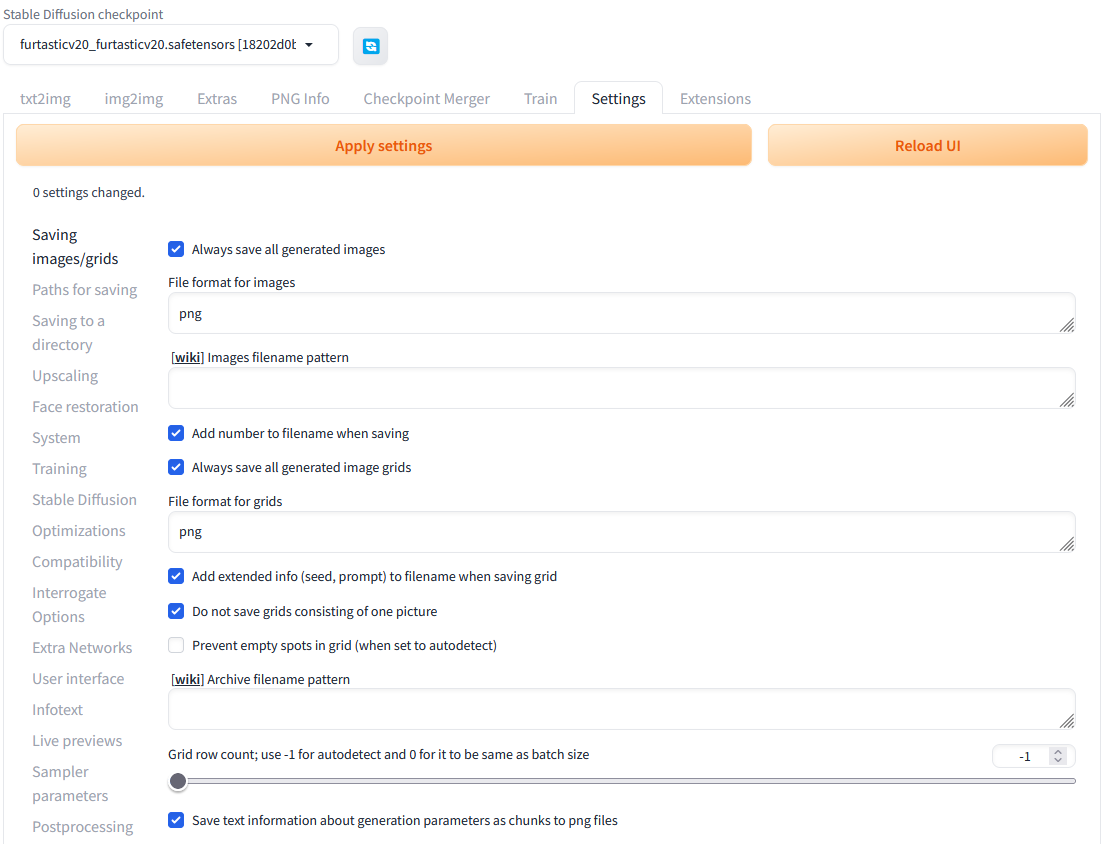Increase Grid row count with up arrow
This screenshot has height=844, width=1107.
(1058, 751)
